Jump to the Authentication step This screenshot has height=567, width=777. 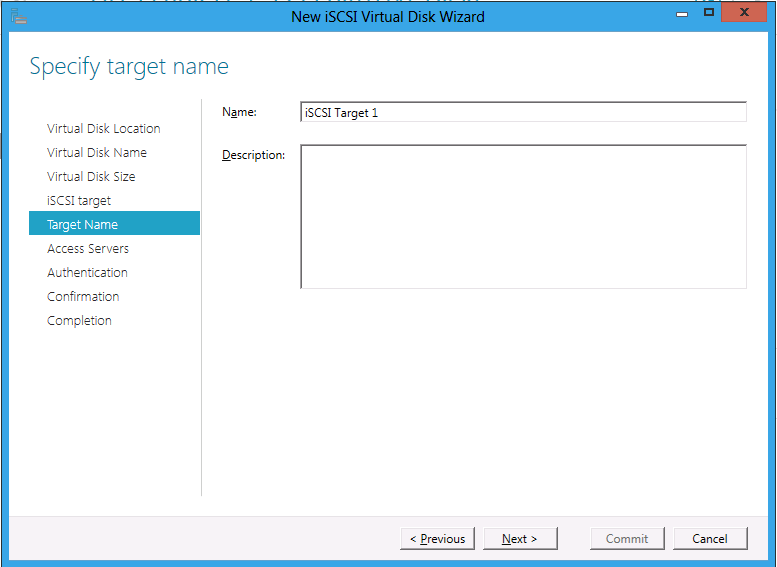point(87,273)
